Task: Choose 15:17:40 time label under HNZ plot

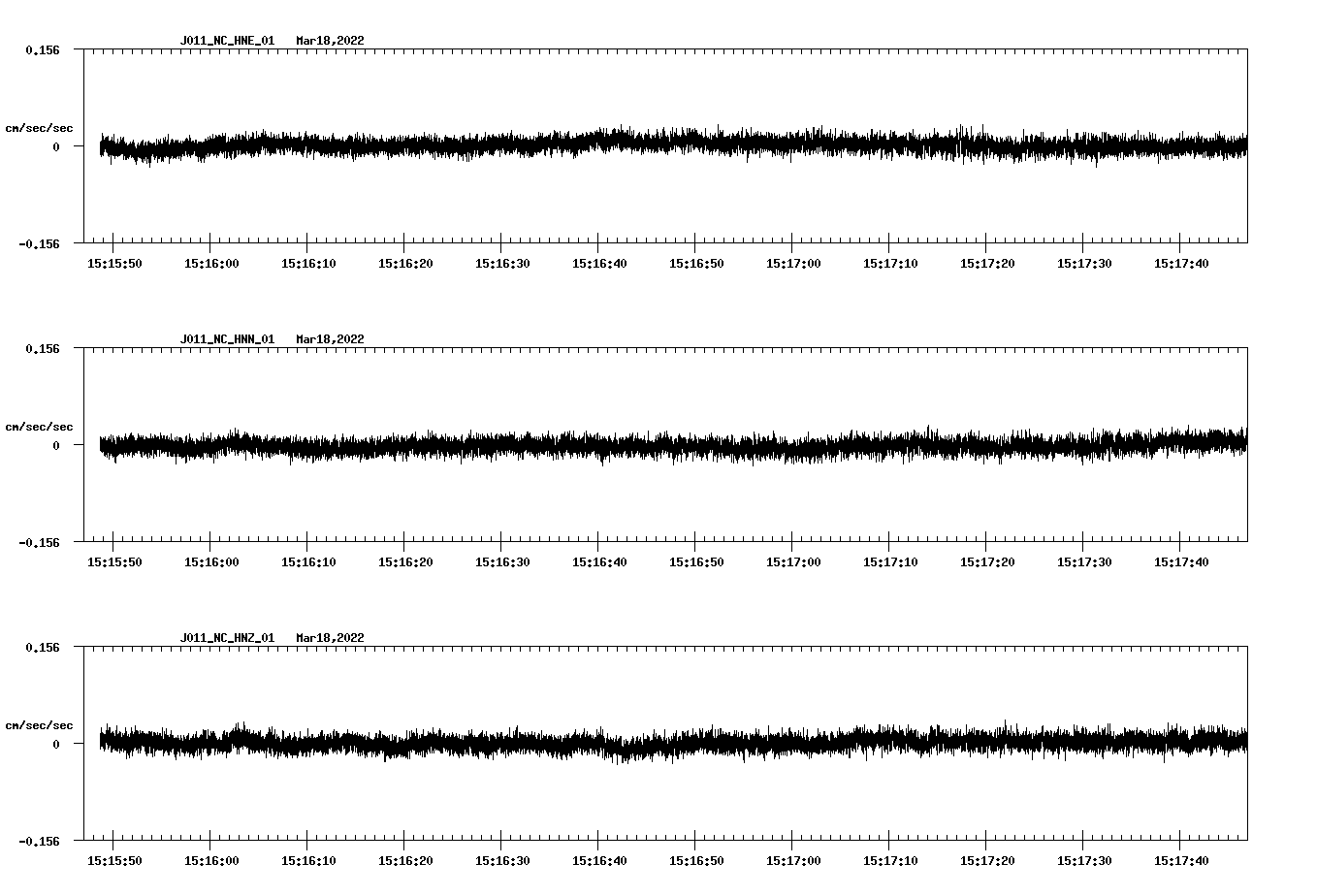Action: [1181, 861]
